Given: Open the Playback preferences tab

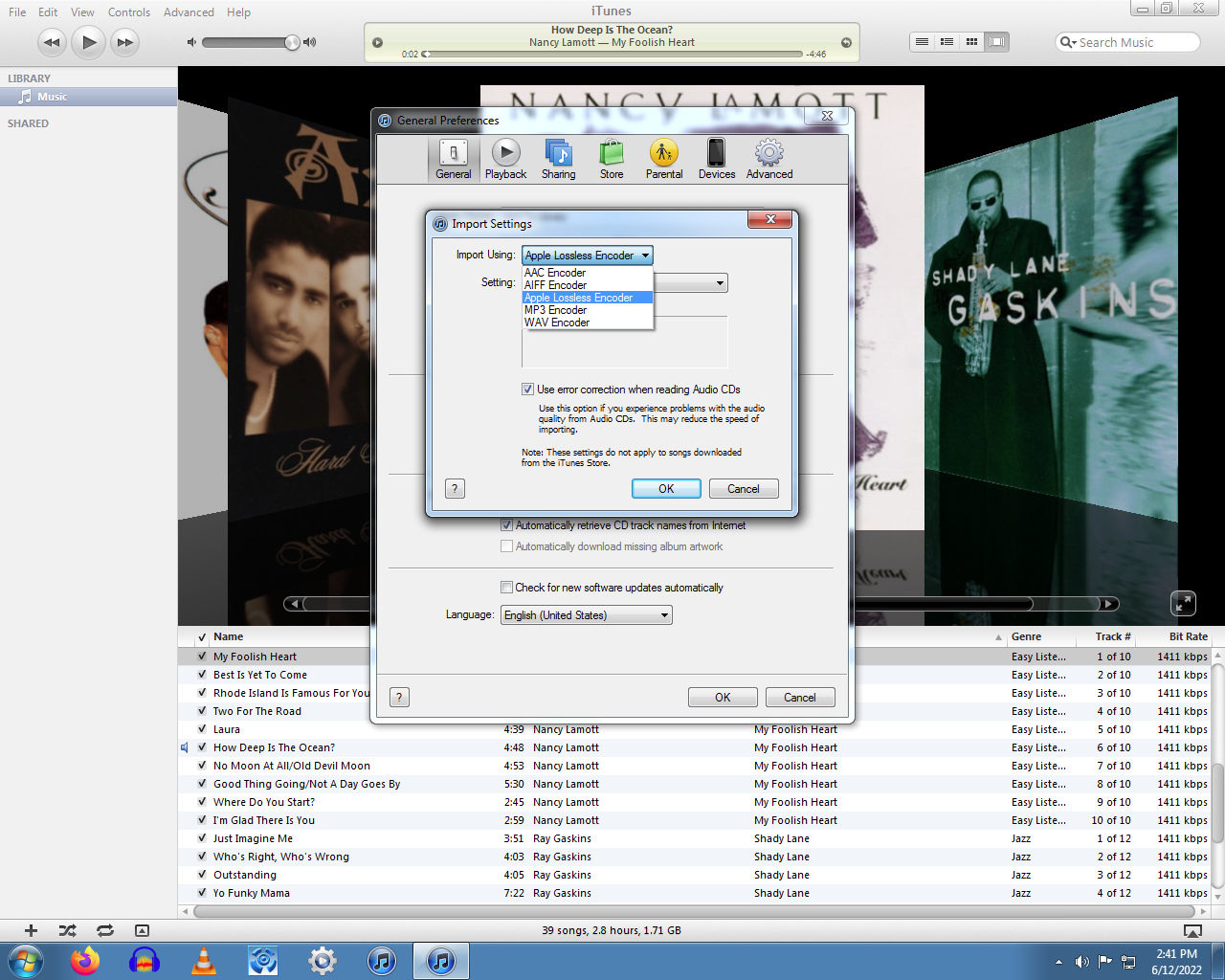Looking at the screenshot, I should click(x=505, y=159).
